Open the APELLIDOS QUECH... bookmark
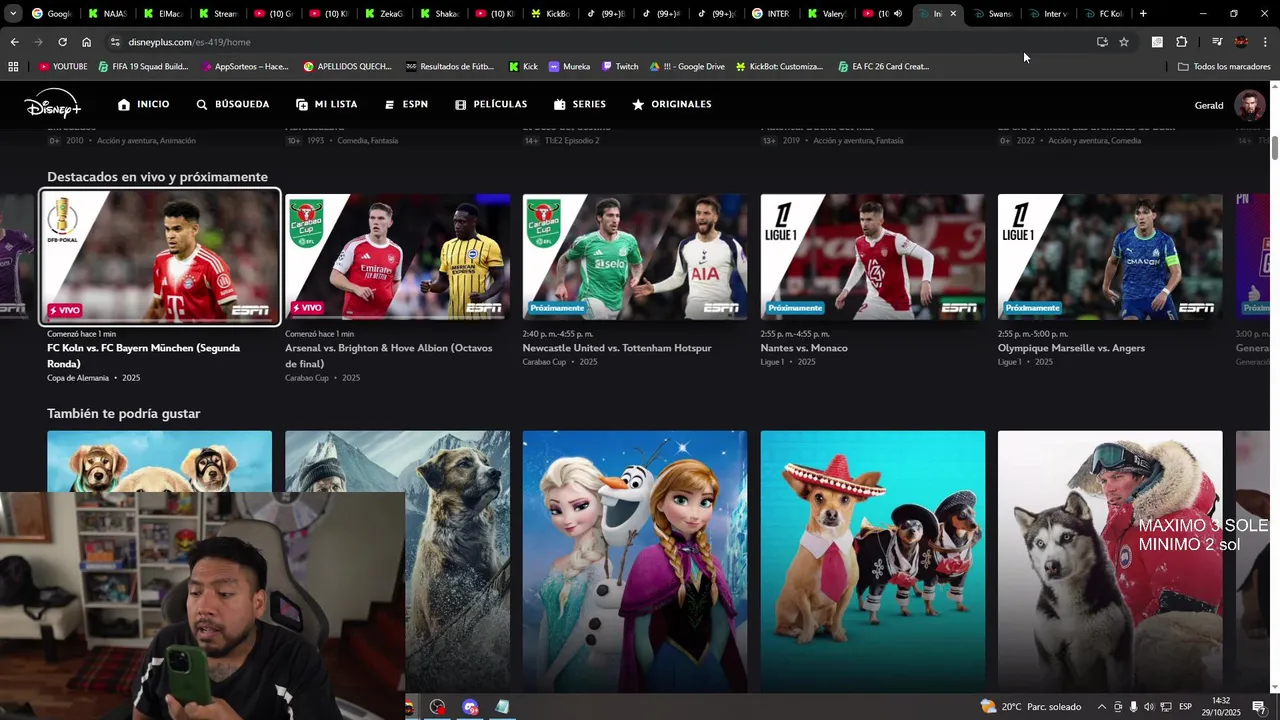1280x720 pixels. click(x=348, y=67)
